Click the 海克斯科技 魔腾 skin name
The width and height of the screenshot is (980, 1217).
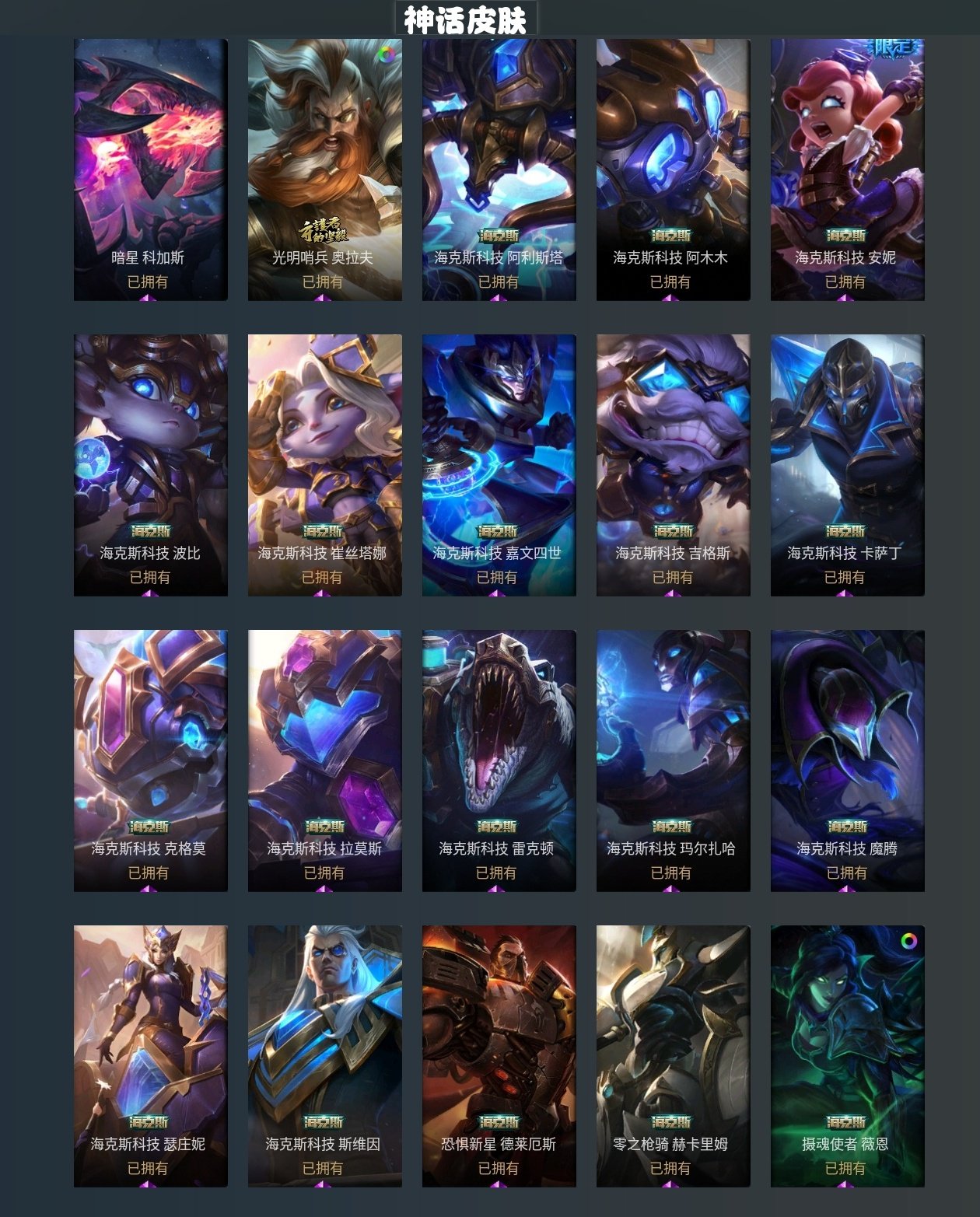[x=847, y=848]
